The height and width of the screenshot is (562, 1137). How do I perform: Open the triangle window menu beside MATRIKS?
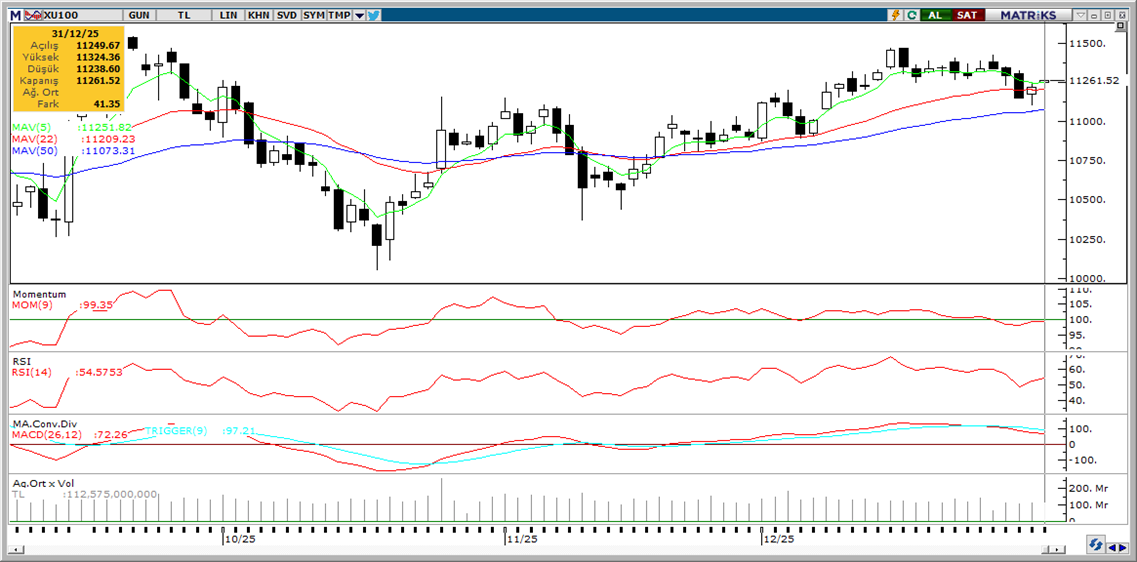tap(1079, 15)
